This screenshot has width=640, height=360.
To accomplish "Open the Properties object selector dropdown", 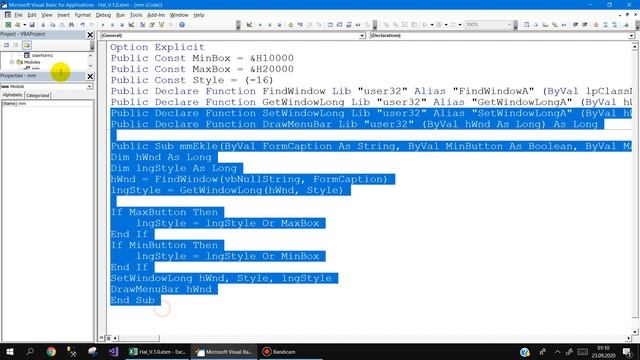I will pyautogui.click(x=89, y=87).
